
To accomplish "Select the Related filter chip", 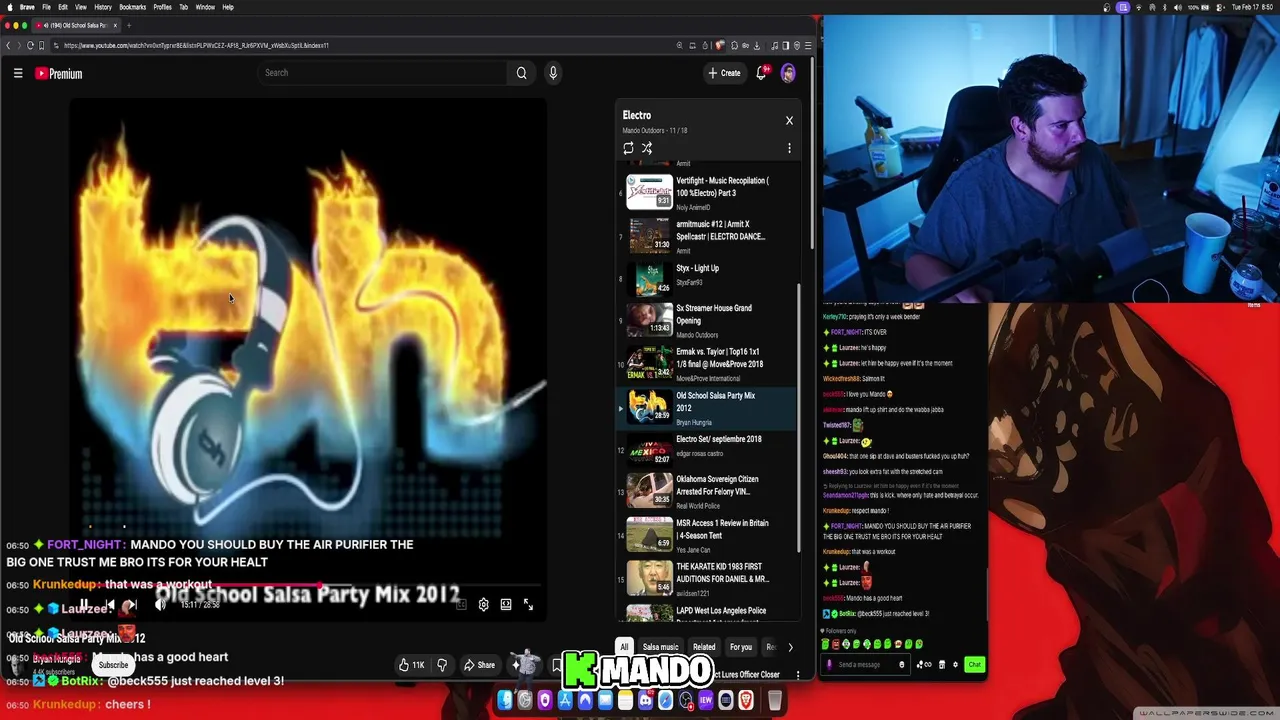I will [x=704, y=647].
